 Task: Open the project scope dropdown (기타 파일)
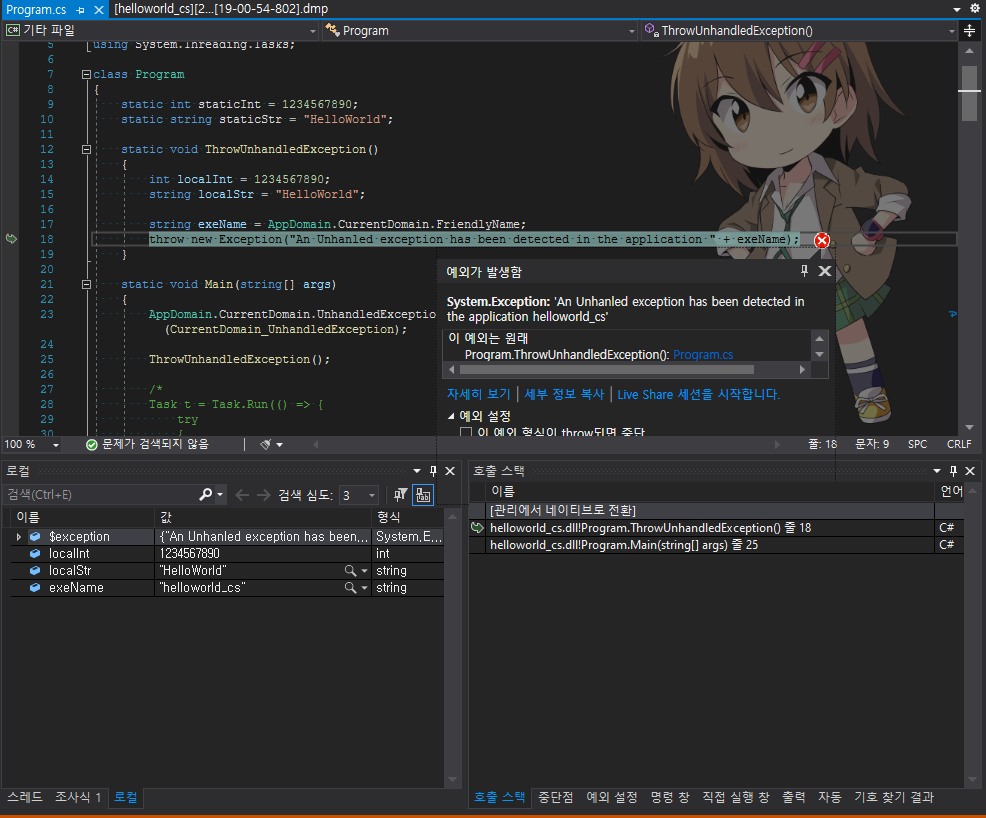coord(160,30)
